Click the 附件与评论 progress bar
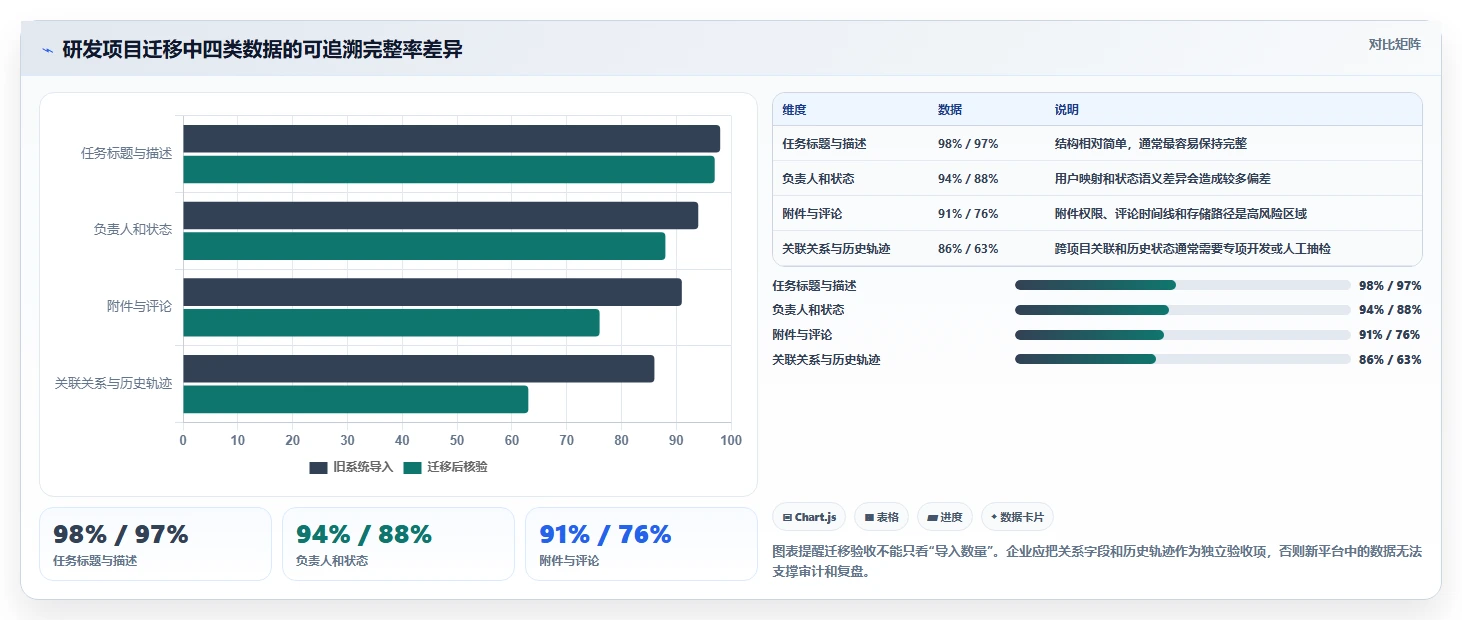 tap(1183, 335)
